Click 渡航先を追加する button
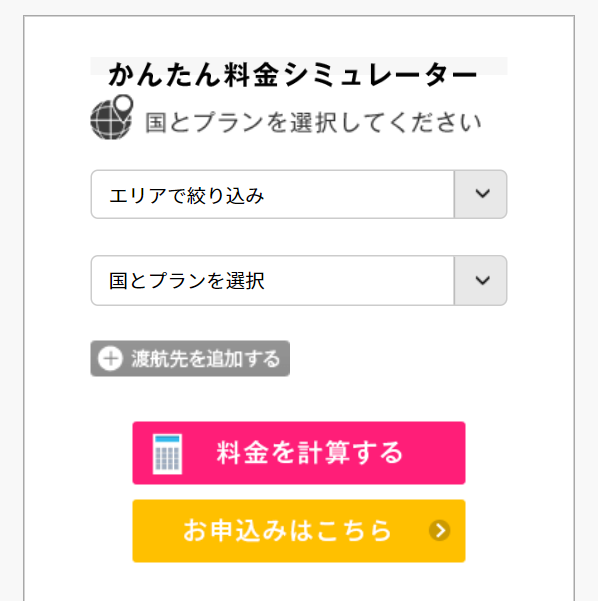The height and width of the screenshot is (601, 598). pos(190,359)
